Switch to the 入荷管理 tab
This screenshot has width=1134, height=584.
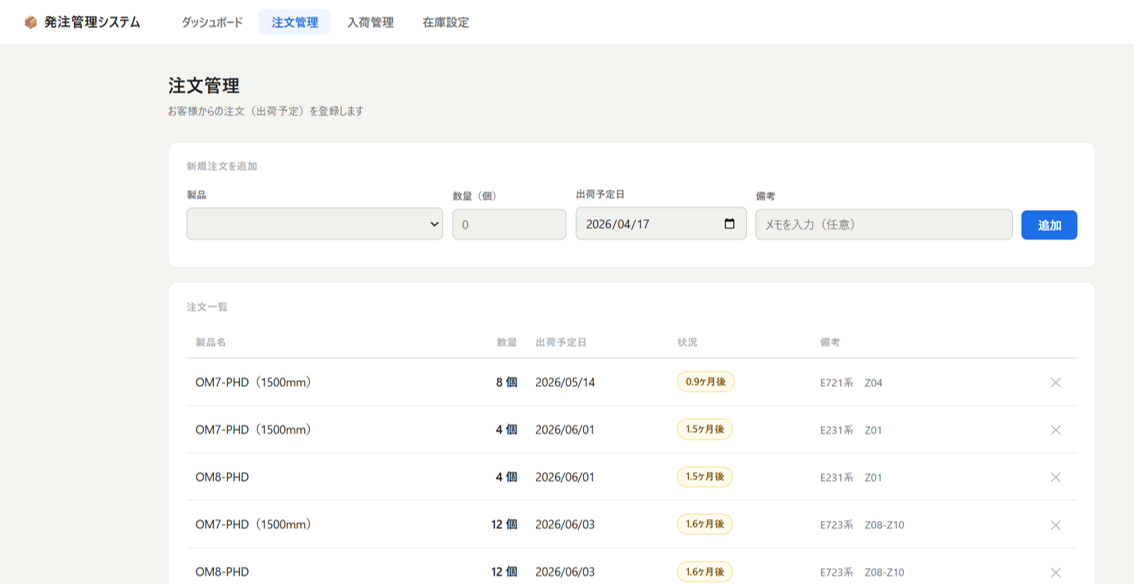(370, 22)
